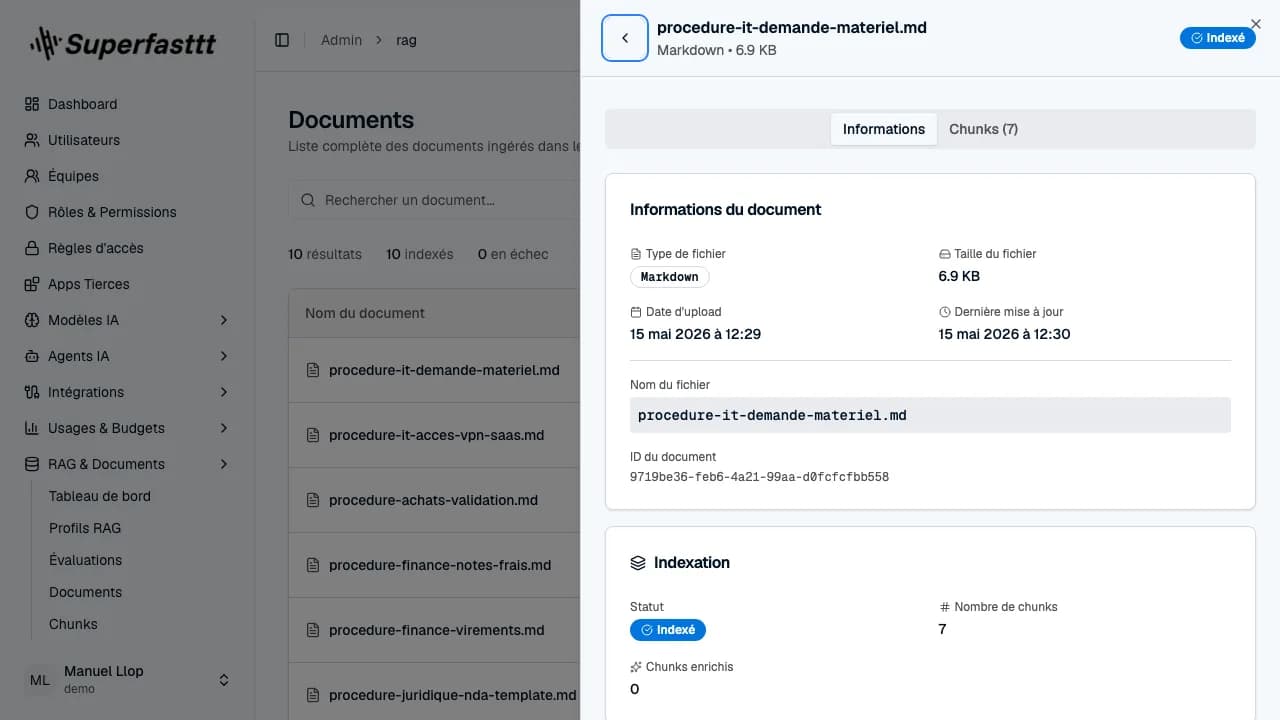The height and width of the screenshot is (720, 1280).
Task: Click the Indexé badge in panel header
Action: [x=1217, y=38]
